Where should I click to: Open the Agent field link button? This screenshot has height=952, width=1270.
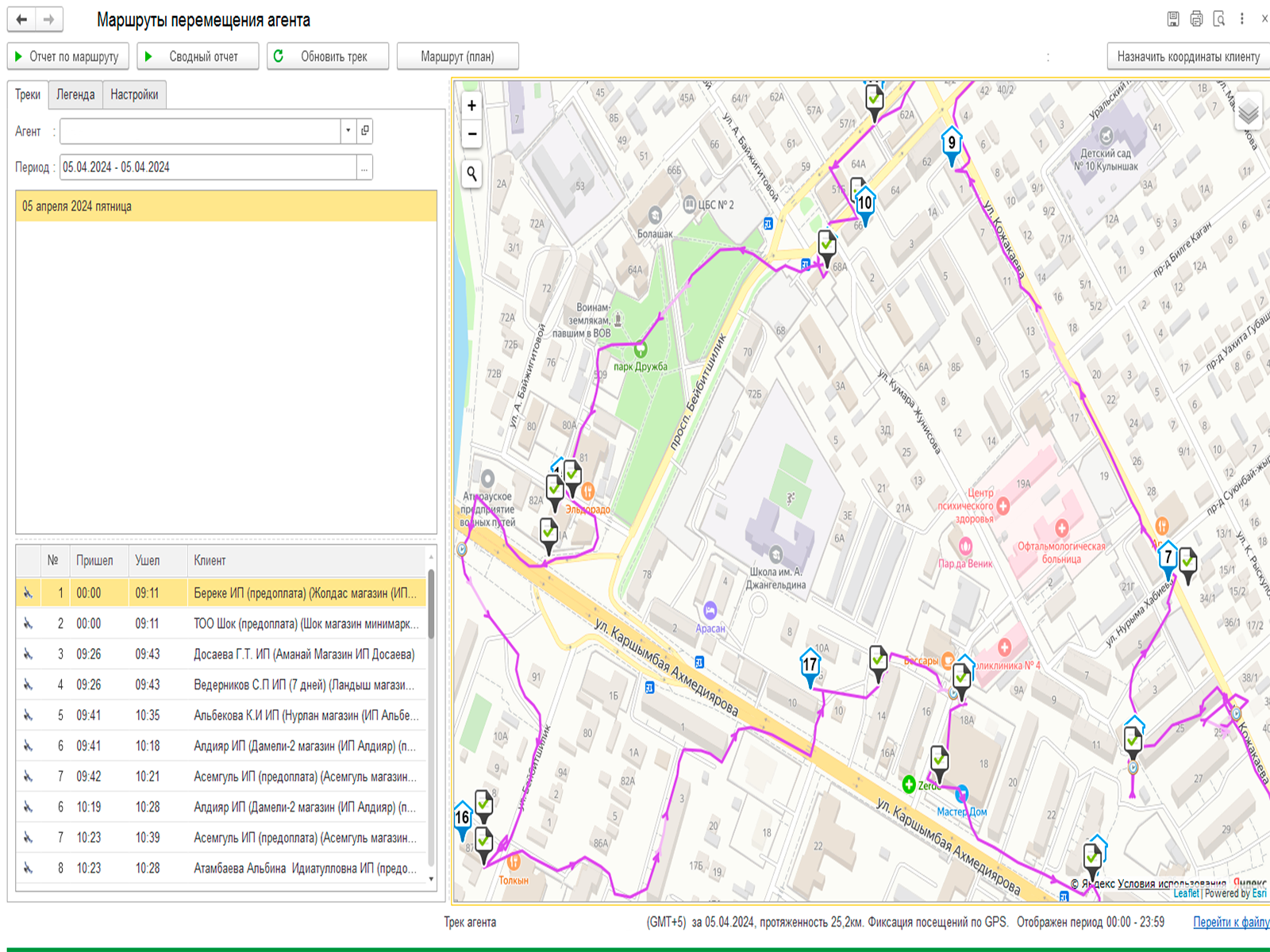[365, 131]
